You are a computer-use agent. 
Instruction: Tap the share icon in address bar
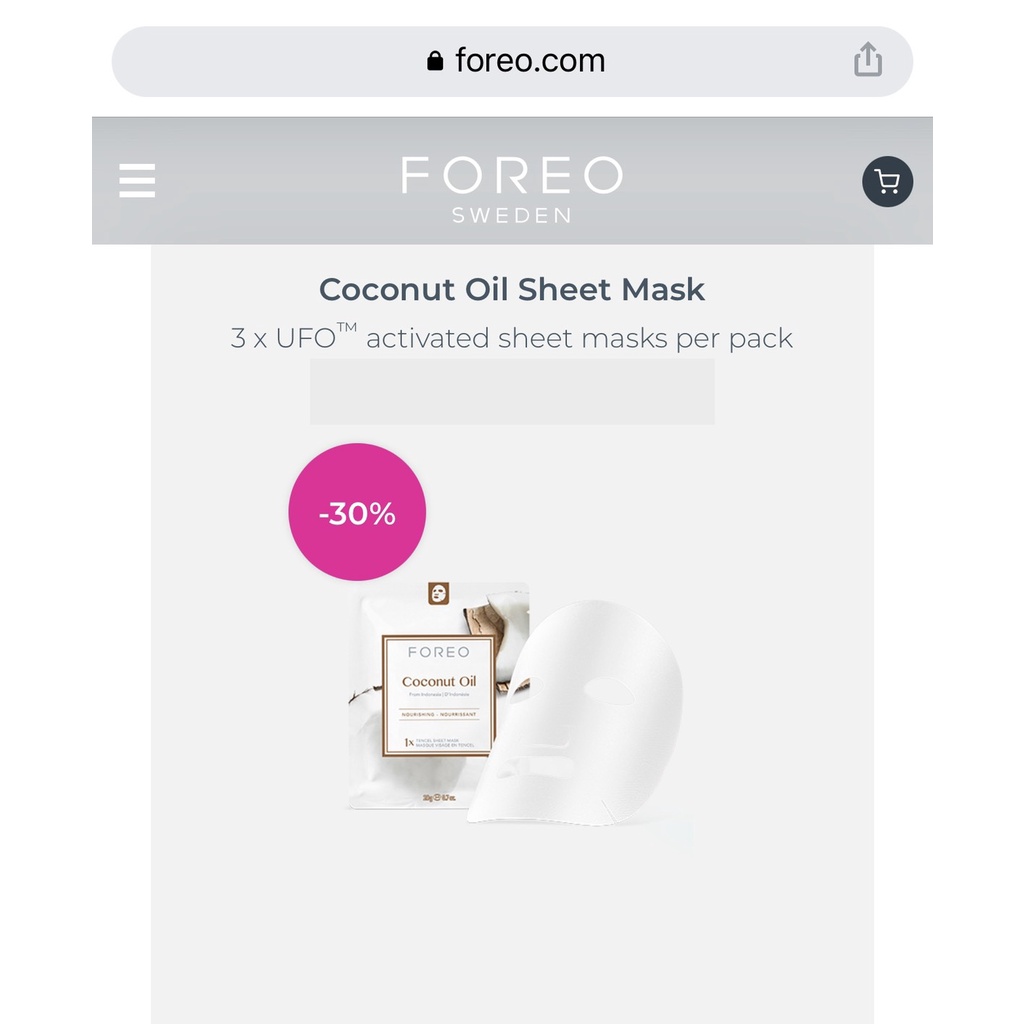pos(868,60)
